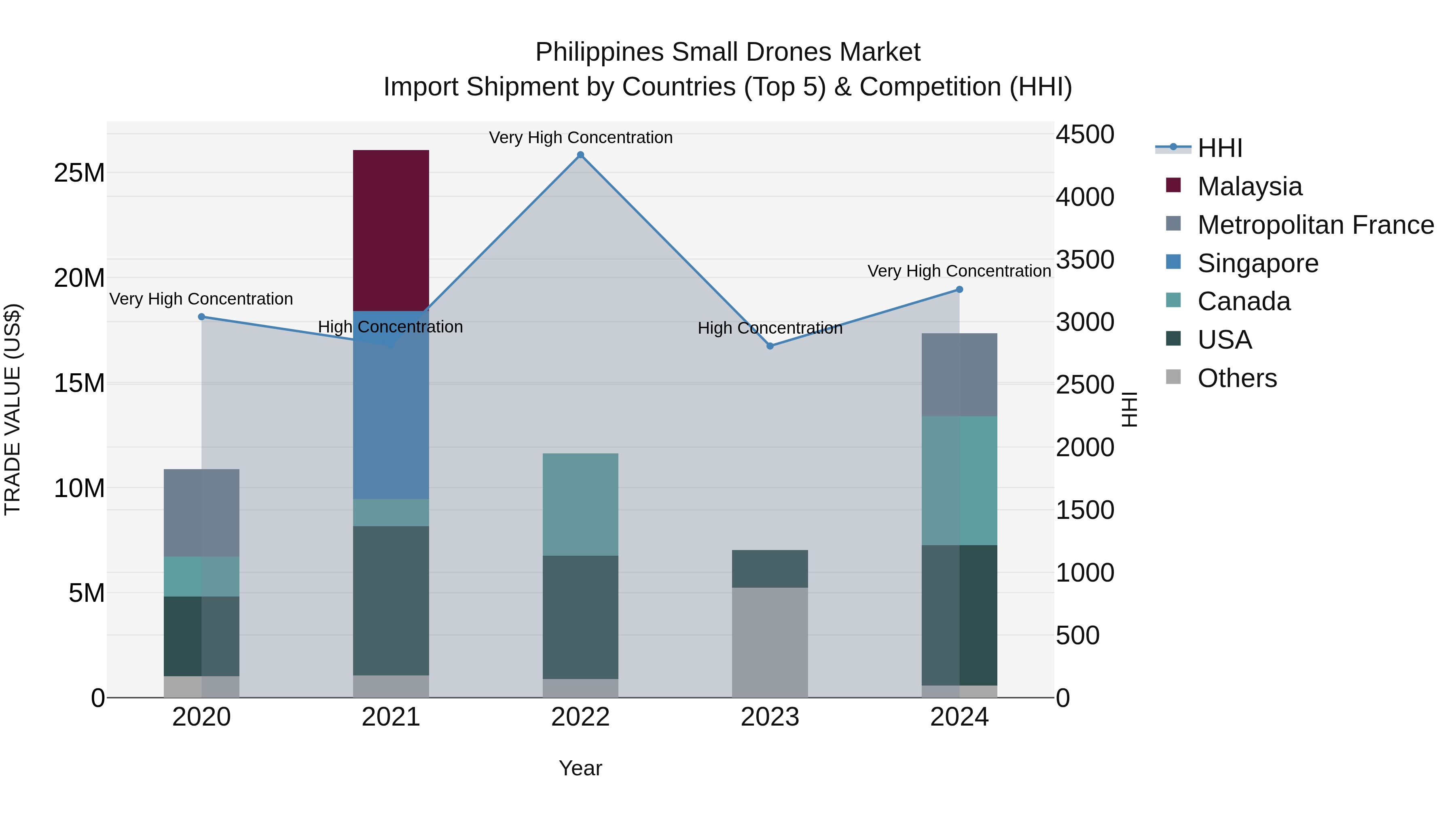Click the 25M y-axis tick label

pos(80,173)
